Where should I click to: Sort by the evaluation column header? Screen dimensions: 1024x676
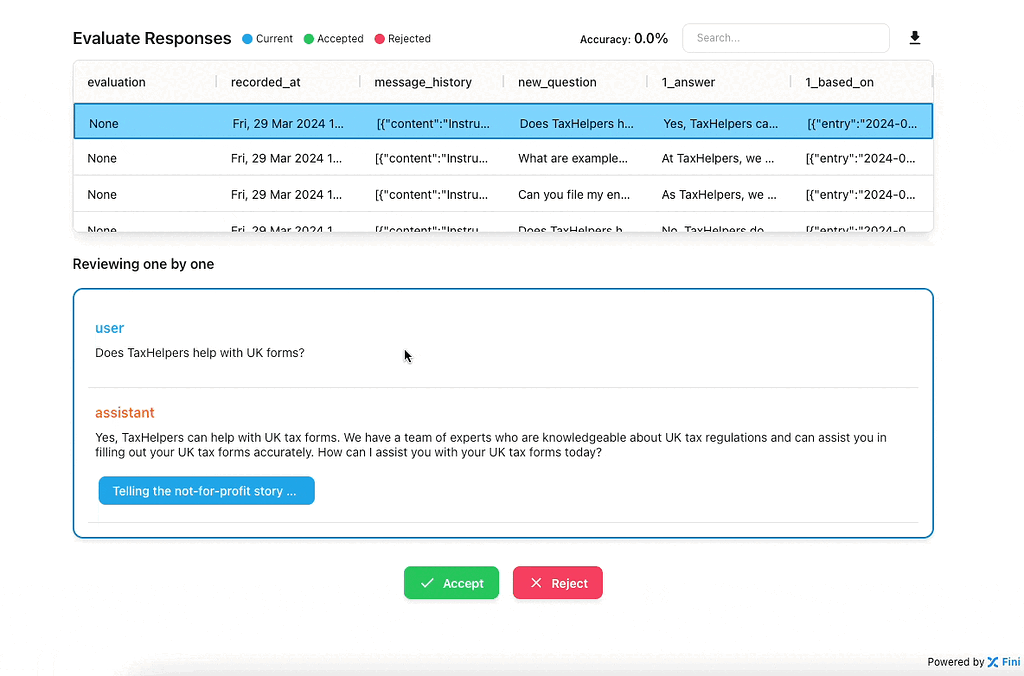[x=116, y=82]
